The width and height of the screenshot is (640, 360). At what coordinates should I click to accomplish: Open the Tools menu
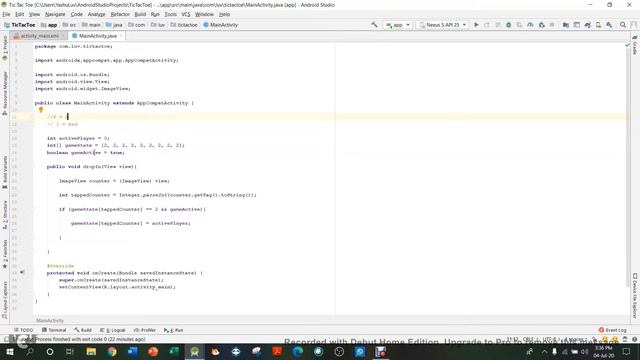pos(171,14)
